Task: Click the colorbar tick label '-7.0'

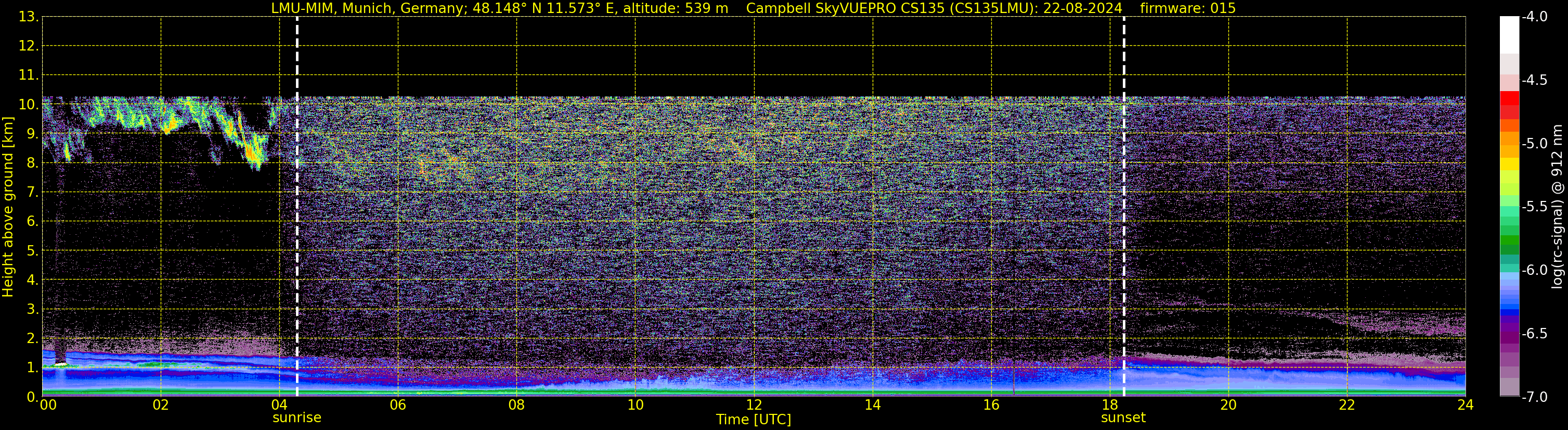Action: (x=1534, y=397)
